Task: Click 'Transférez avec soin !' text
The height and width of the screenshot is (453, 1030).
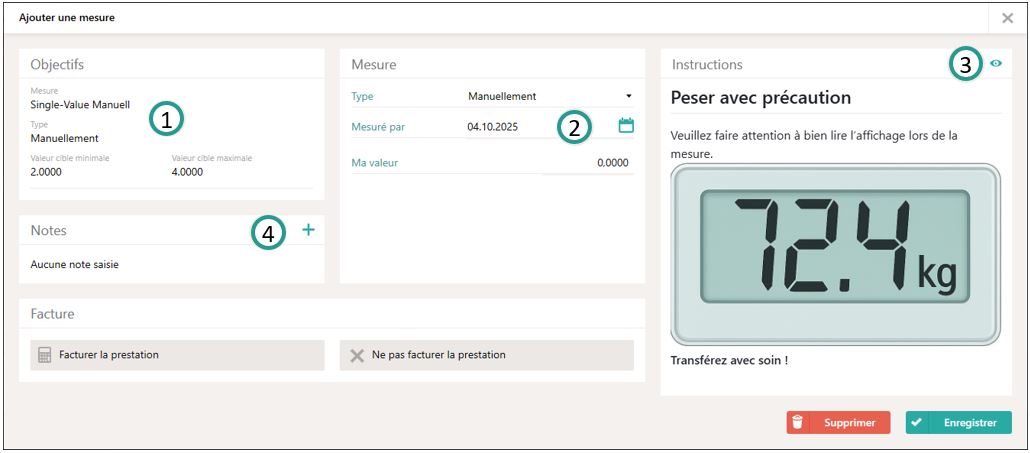Action: coord(729,360)
